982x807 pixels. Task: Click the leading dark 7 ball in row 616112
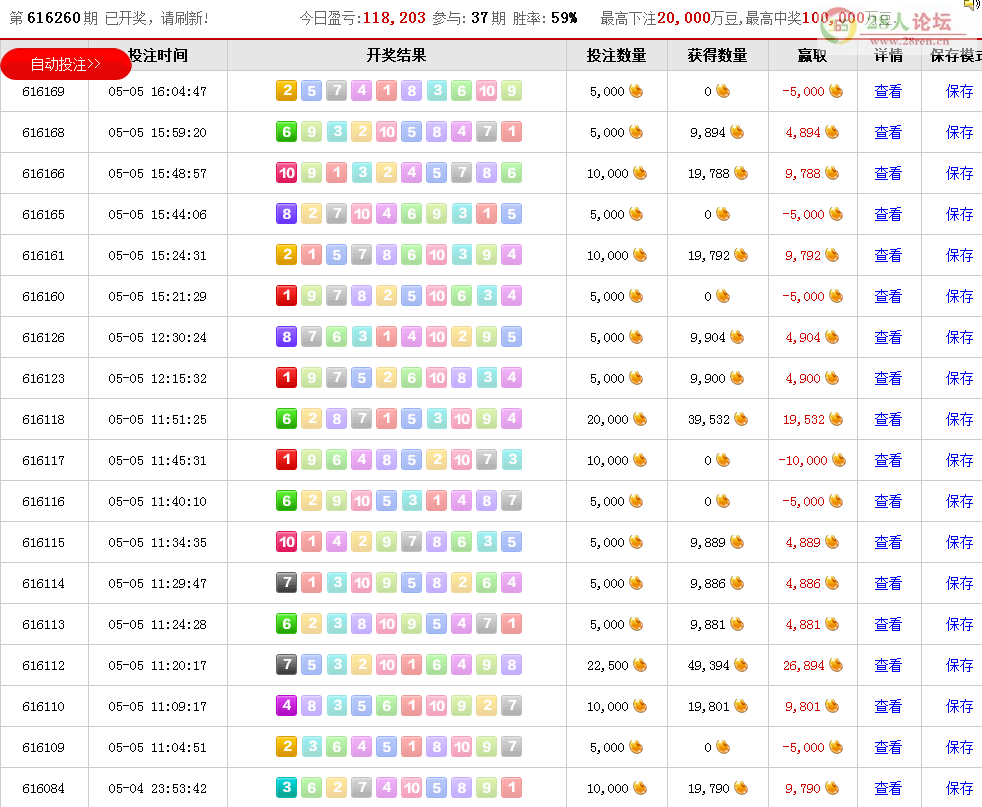(287, 665)
